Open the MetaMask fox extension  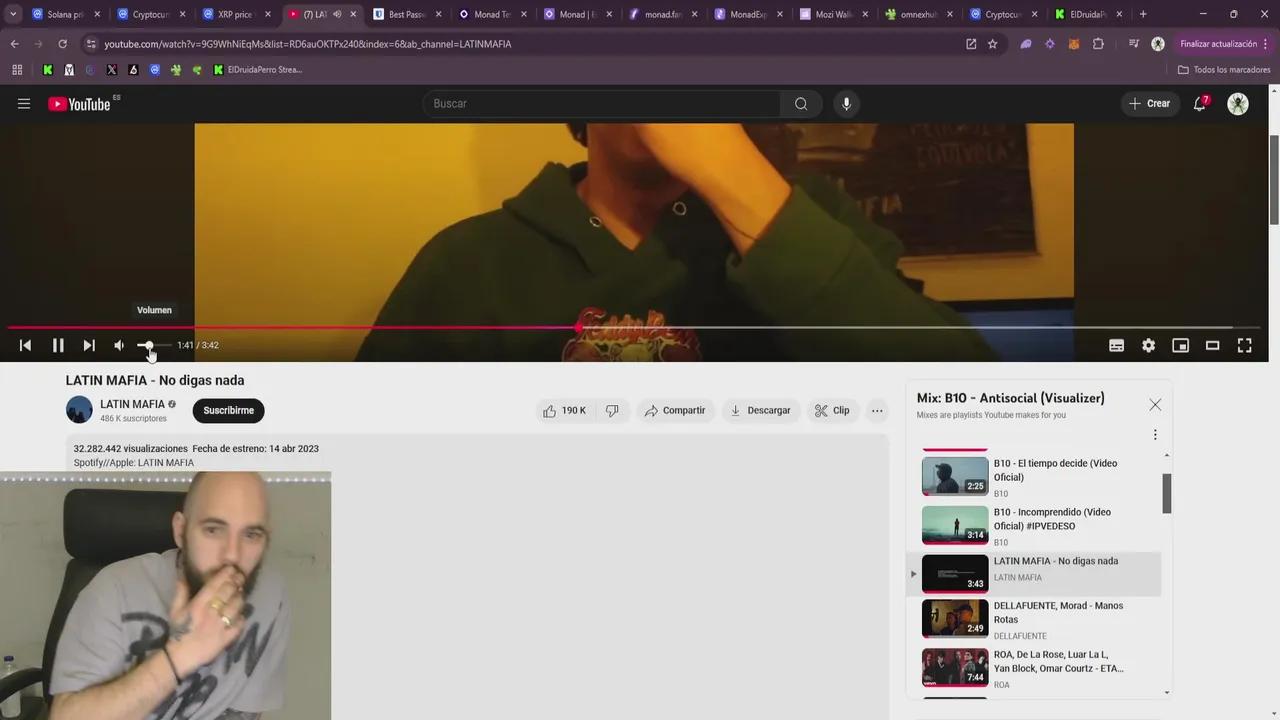(1074, 44)
